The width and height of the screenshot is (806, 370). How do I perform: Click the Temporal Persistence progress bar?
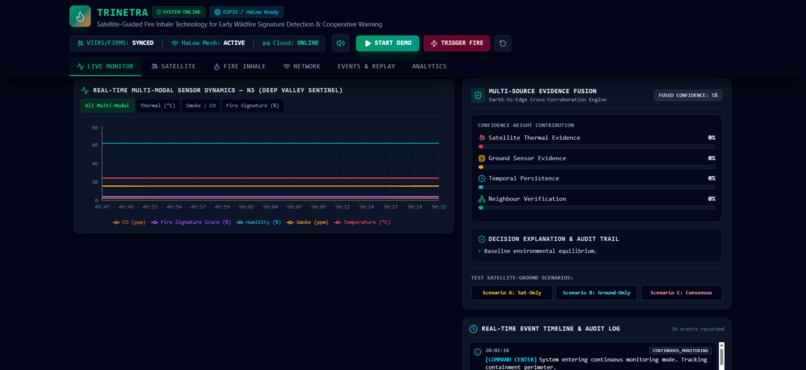(596, 188)
